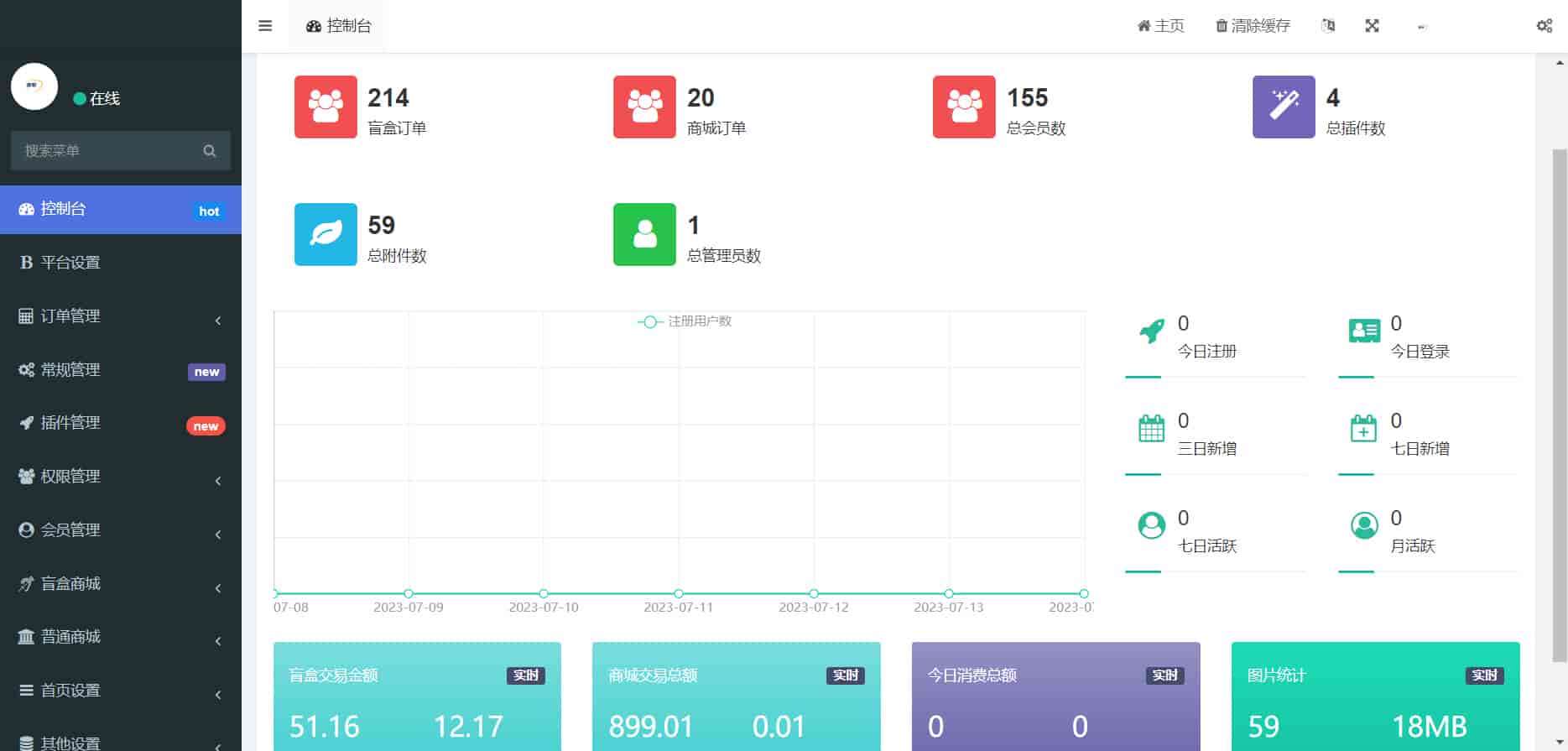Click the 主页 link in header
The height and width of the screenshot is (751, 1568).
tap(1160, 26)
